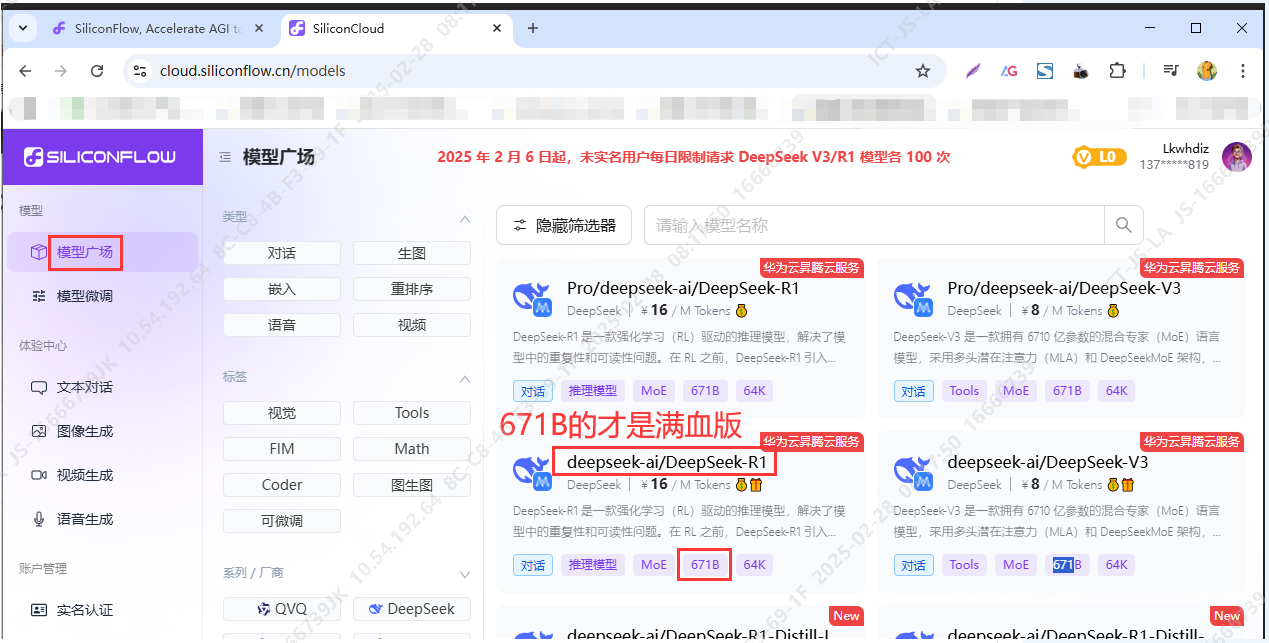The height and width of the screenshot is (643, 1269).
Task: Reload the page with the refresh icon
Action: (97, 71)
